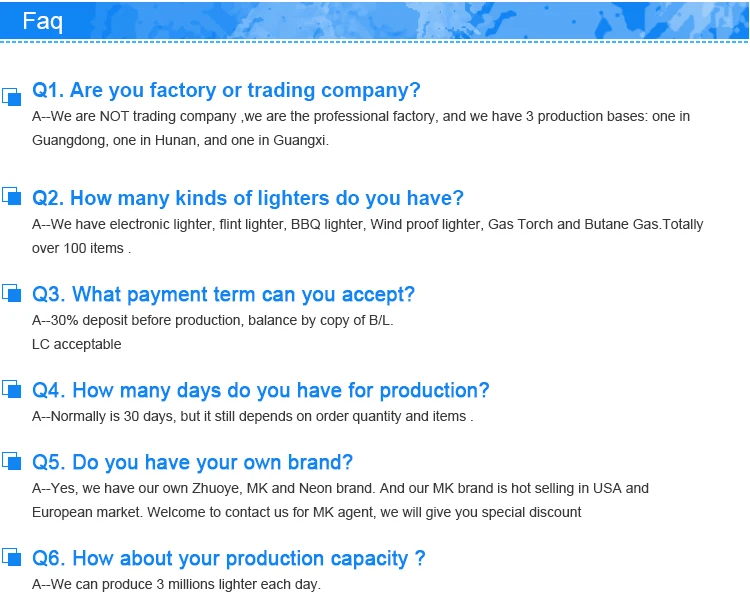
Task: Select the Faq header tab
Action: 42,21
